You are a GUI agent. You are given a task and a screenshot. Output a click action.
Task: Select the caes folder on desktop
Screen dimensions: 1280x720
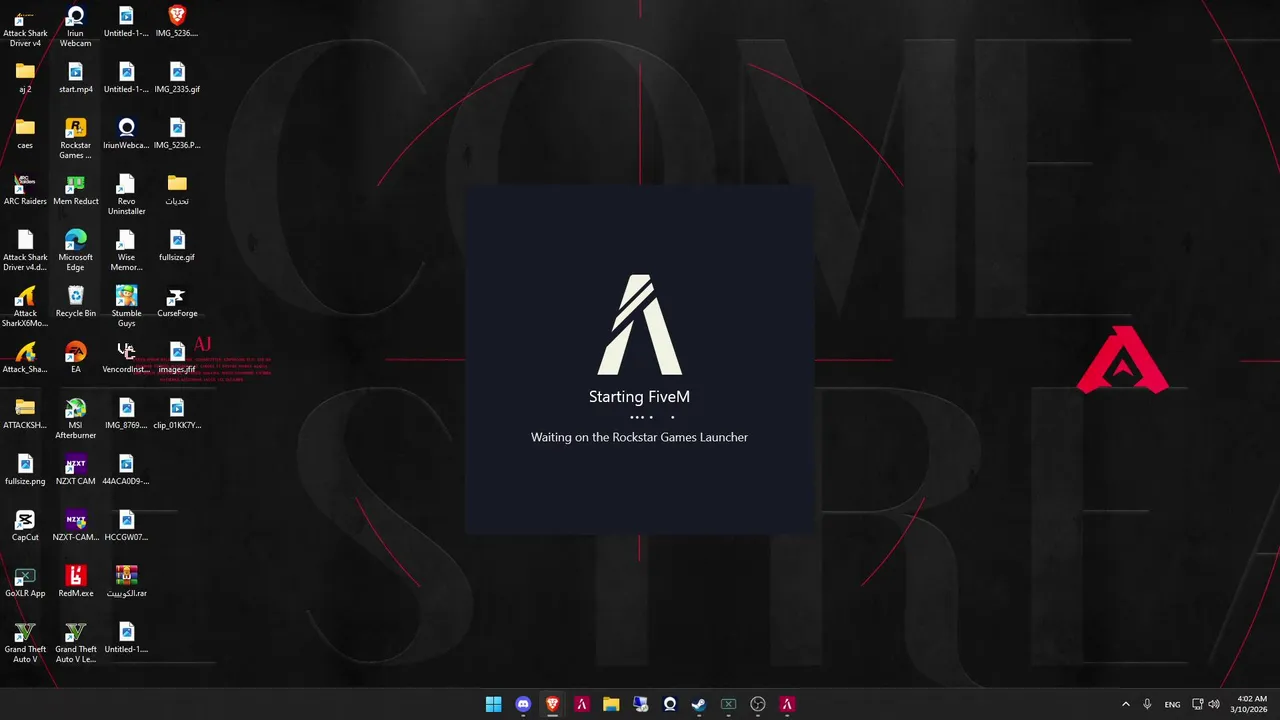point(25,134)
